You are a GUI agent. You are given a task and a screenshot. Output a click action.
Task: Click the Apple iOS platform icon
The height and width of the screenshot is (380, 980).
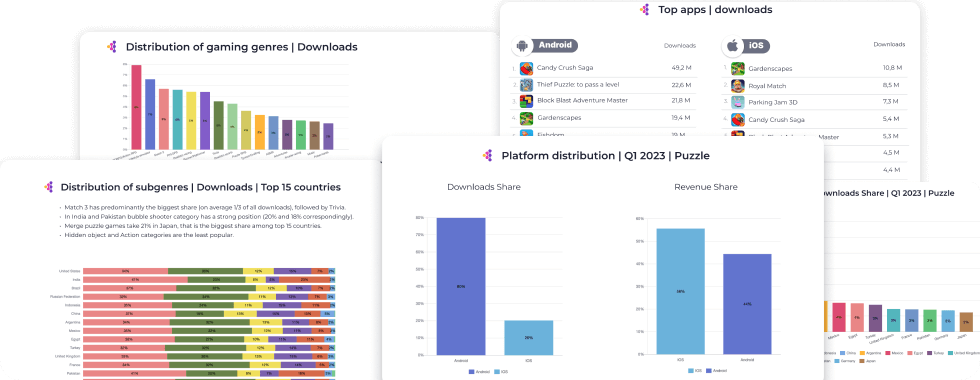(732, 46)
